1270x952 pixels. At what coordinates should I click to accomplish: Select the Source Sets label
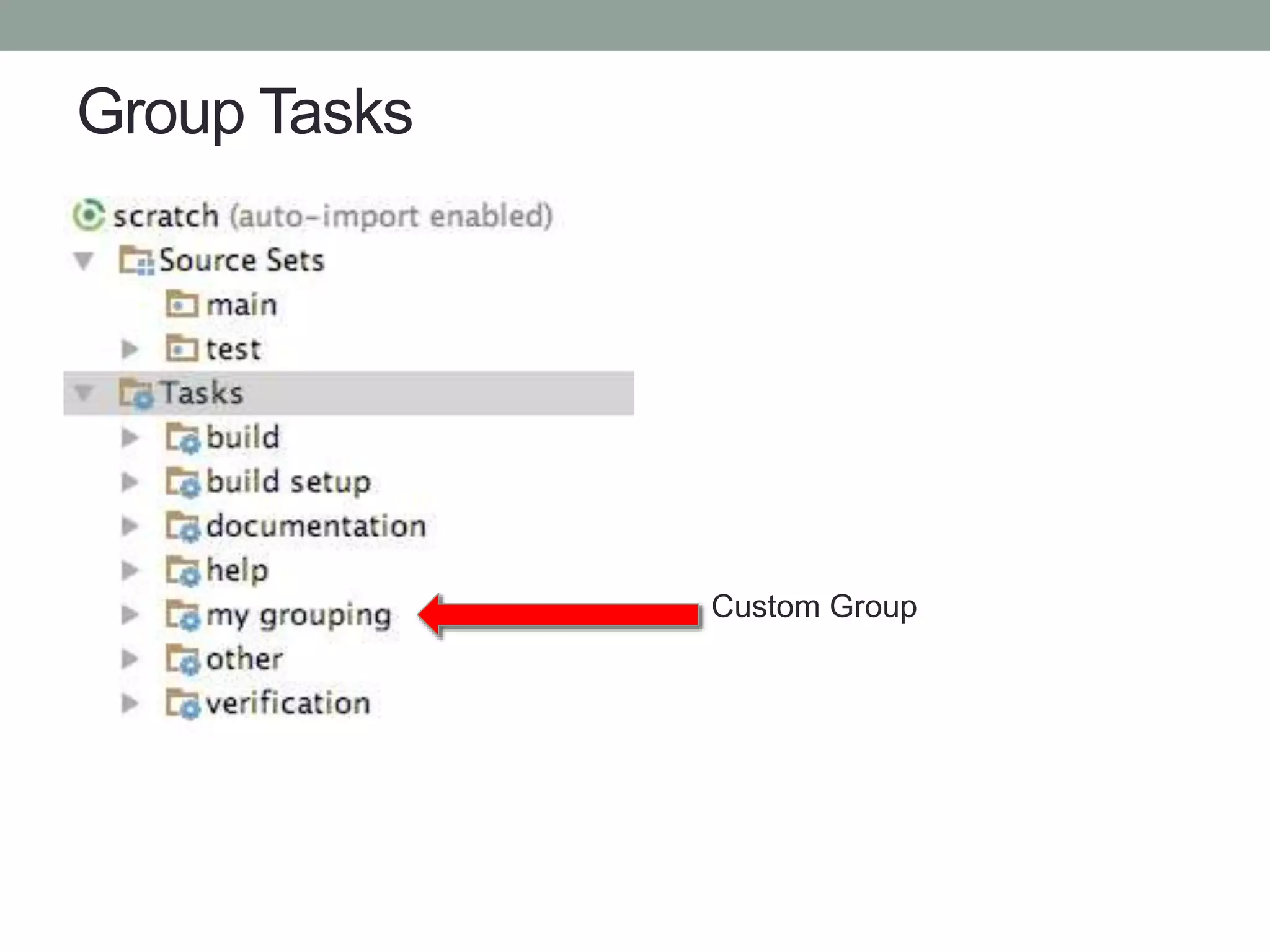coord(242,260)
